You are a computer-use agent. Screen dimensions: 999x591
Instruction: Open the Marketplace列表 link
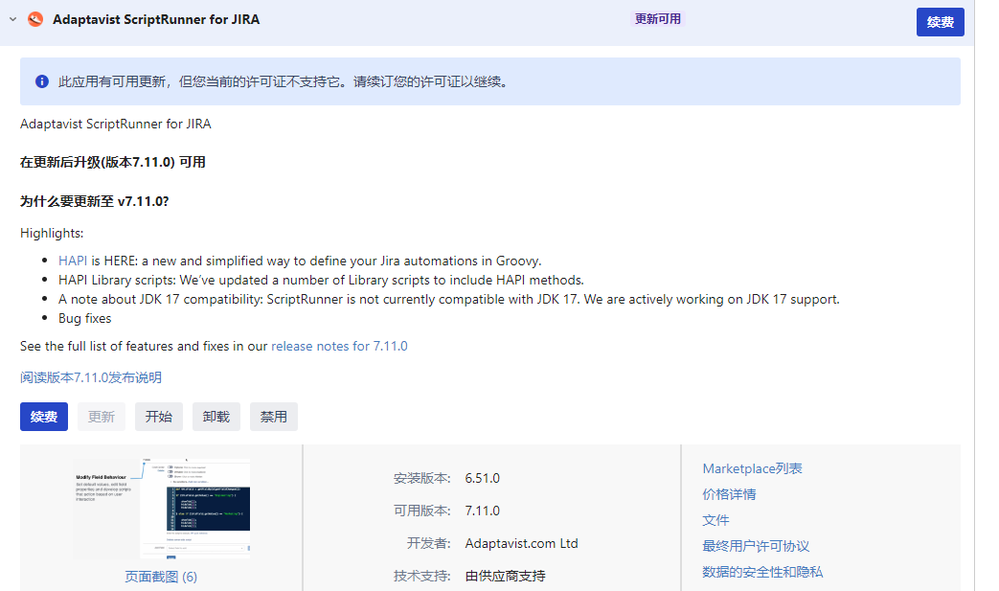752,469
